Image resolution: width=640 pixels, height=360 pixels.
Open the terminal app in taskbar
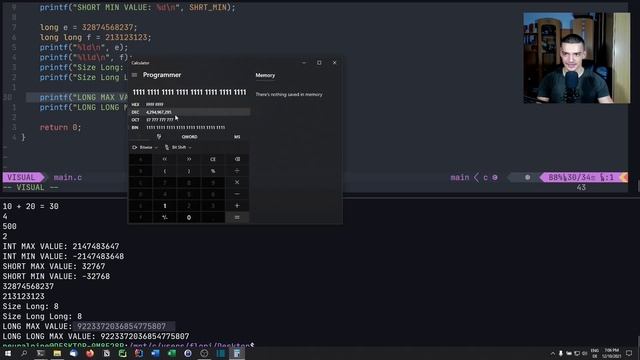[x=40, y=353]
